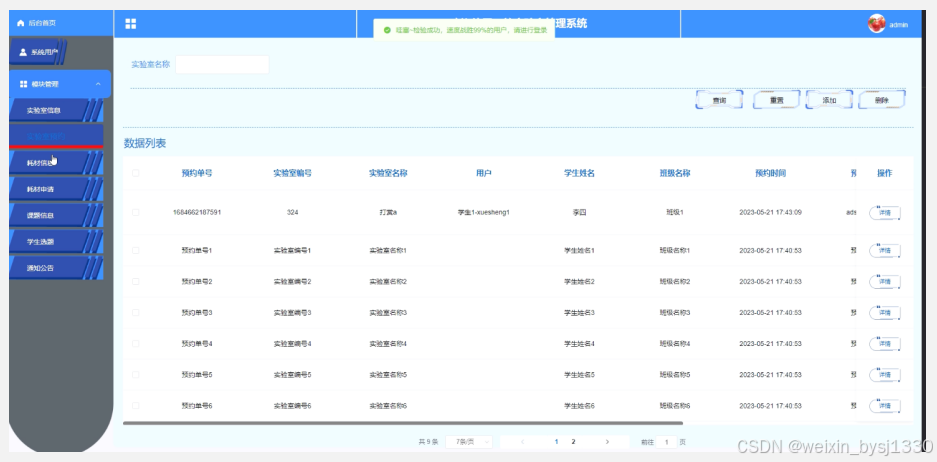Click the 324 lab number cell
The height and width of the screenshot is (462, 937).
[x=292, y=212]
